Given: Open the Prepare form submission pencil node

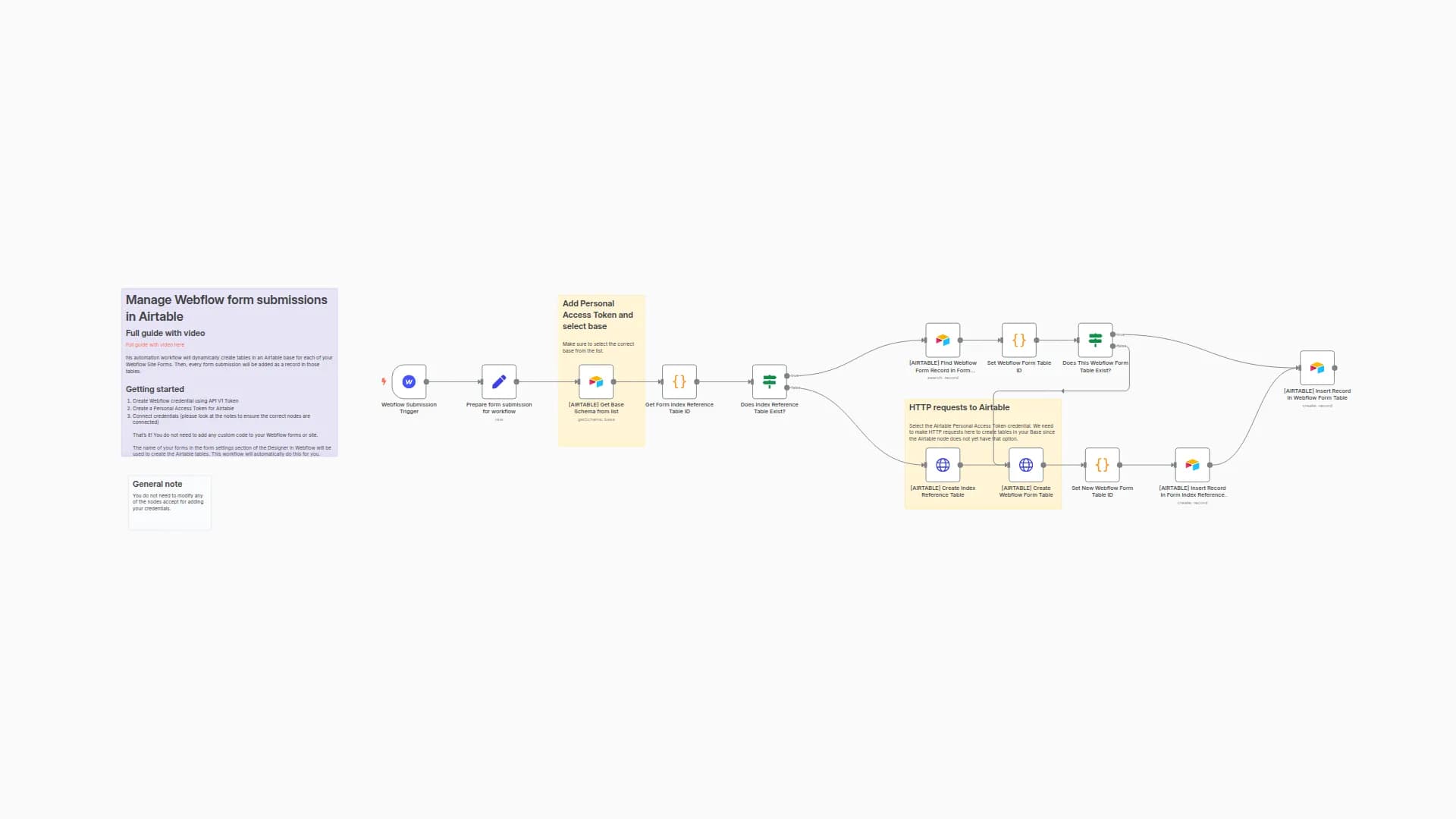Looking at the screenshot, I should pyautogui.click(x=499, y=381).
